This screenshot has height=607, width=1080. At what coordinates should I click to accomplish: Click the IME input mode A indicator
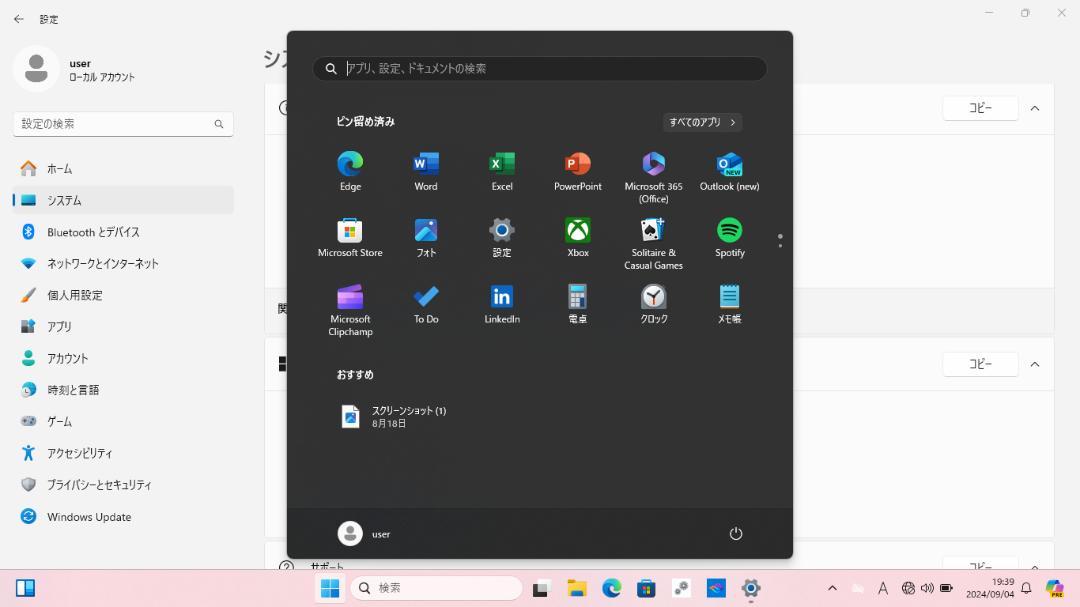882,588
